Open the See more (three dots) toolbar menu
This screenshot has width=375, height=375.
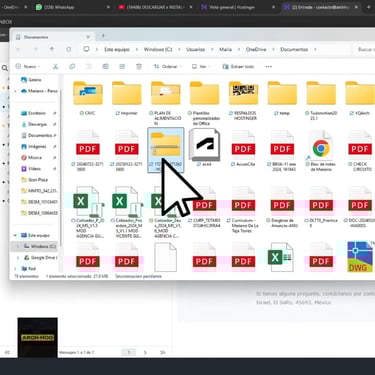(268, 67)
